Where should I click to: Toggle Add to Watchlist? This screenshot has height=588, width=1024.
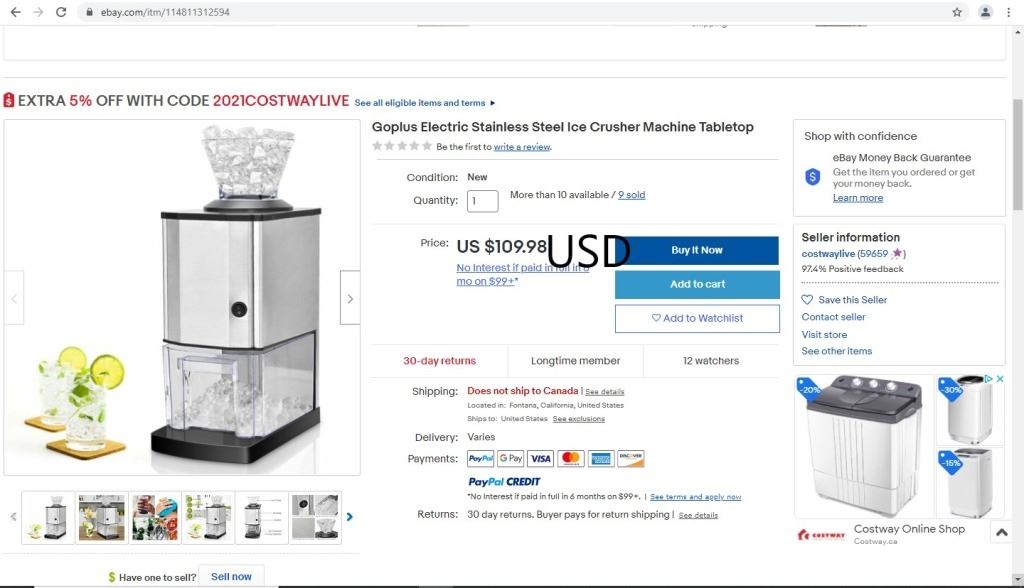click(697, 318)
